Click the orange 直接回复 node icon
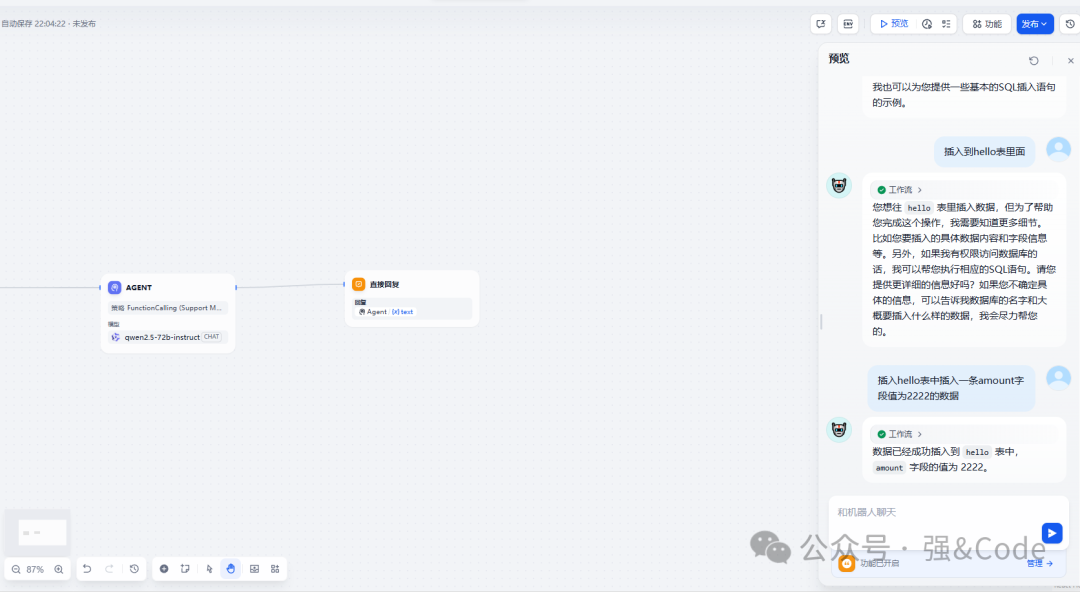1080x592 pixels. pyautogui.click(x=359, y=284)
